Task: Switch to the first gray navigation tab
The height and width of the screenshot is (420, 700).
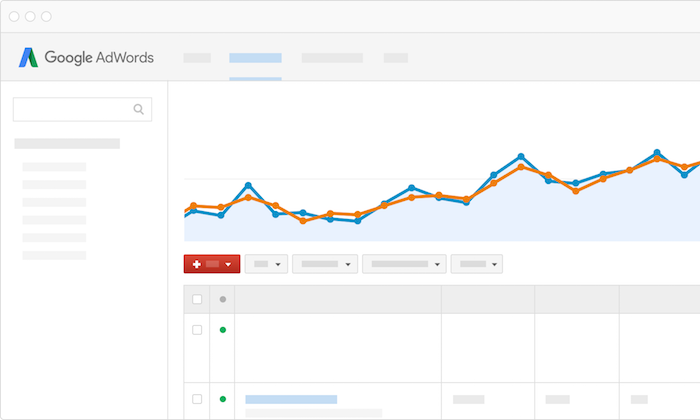Action: [197, 58]
